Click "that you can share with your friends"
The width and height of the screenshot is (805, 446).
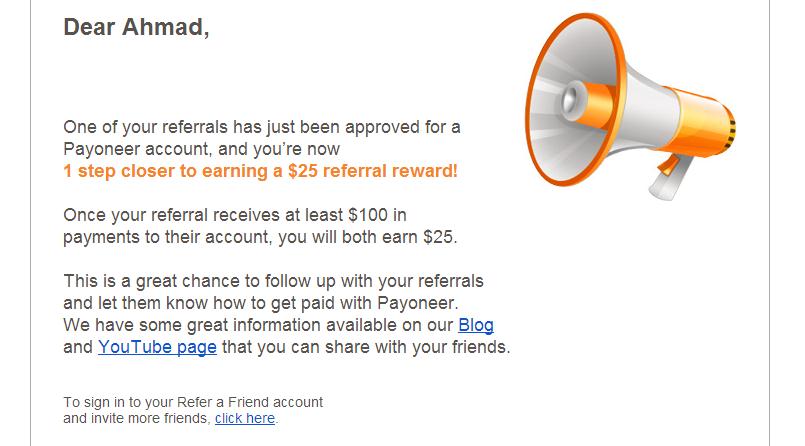click(365, 348)
